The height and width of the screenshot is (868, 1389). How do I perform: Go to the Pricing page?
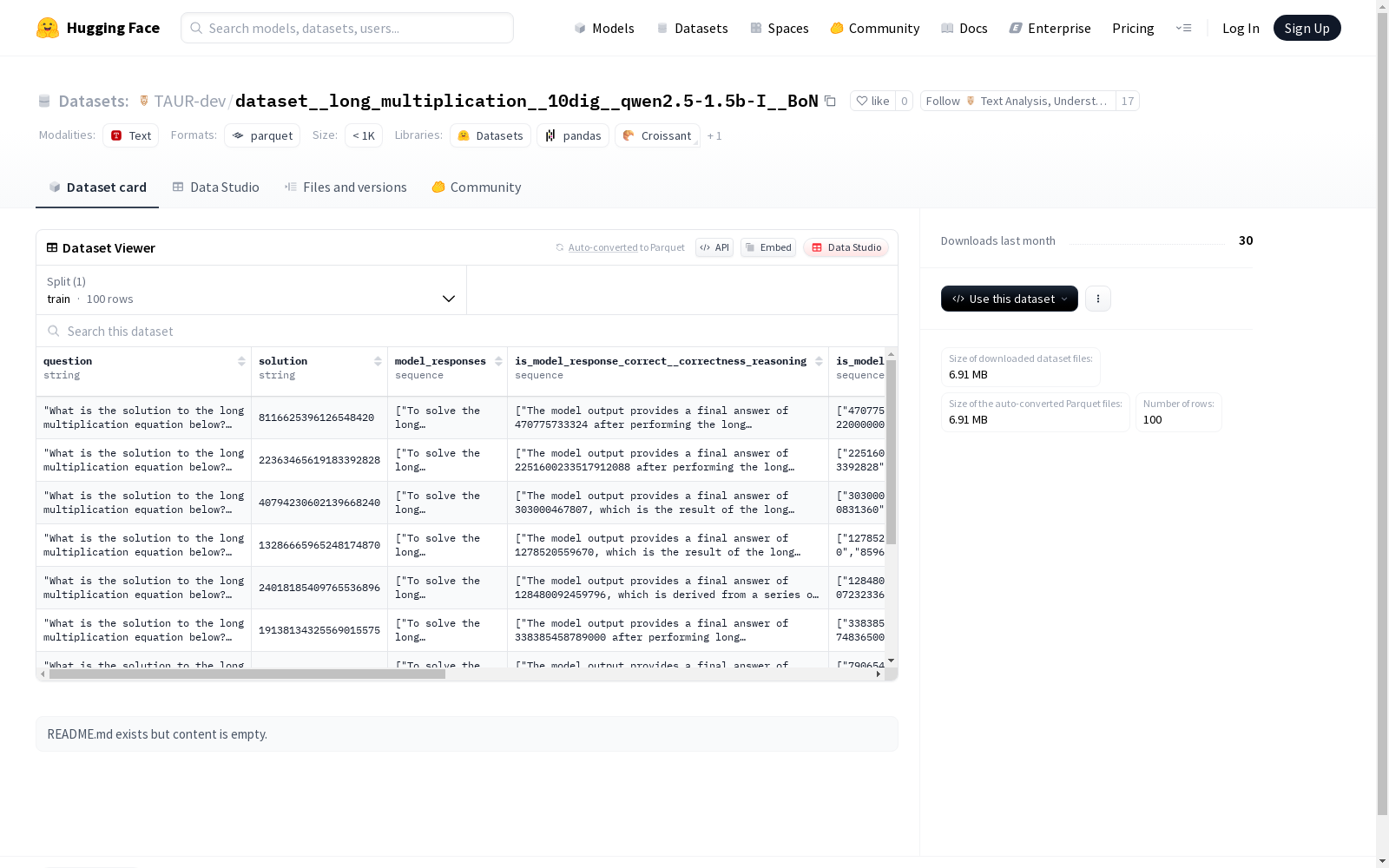click(x=1133, y=28)
